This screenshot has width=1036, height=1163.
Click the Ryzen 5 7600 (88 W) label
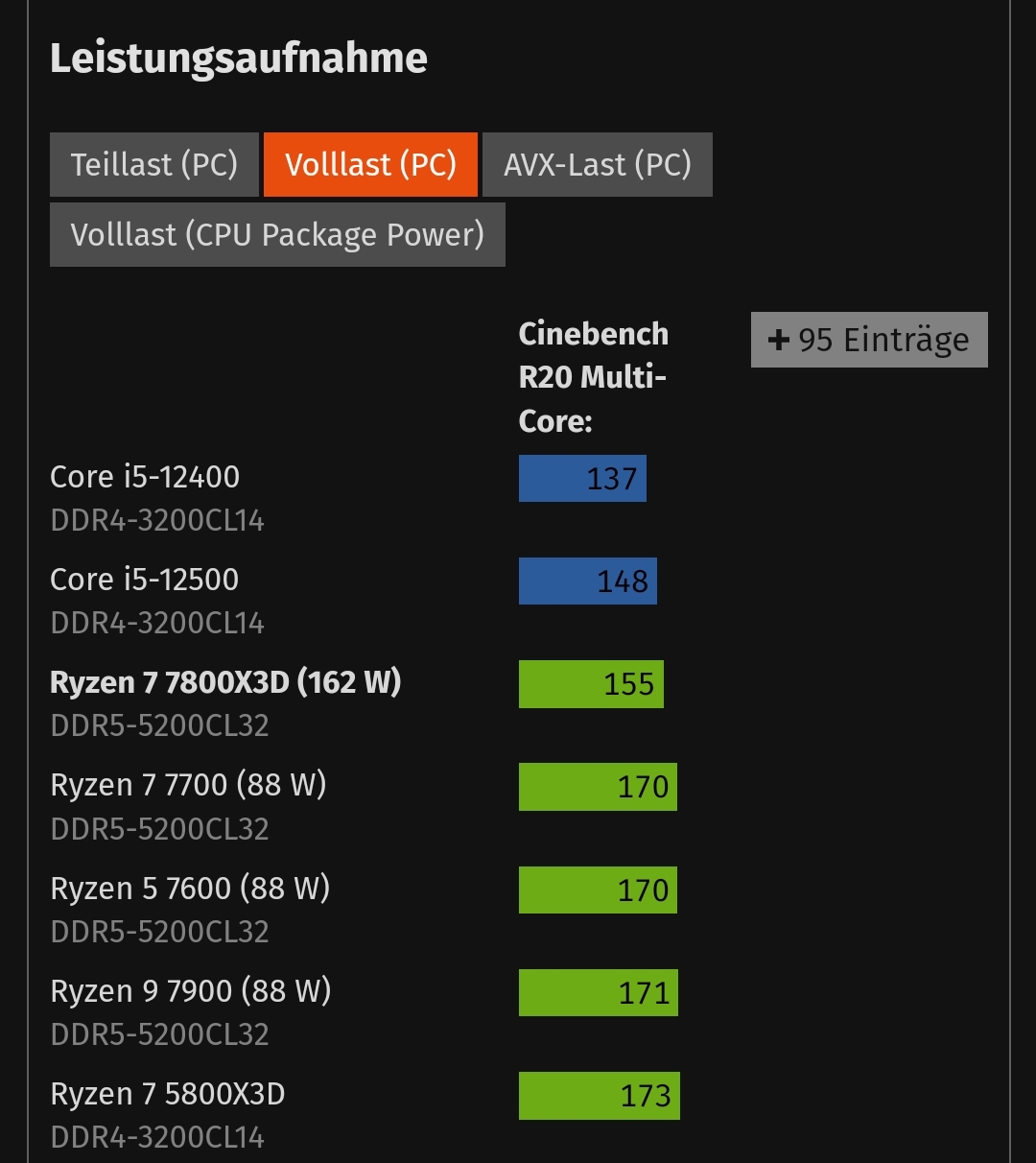[x=190, y=888]
